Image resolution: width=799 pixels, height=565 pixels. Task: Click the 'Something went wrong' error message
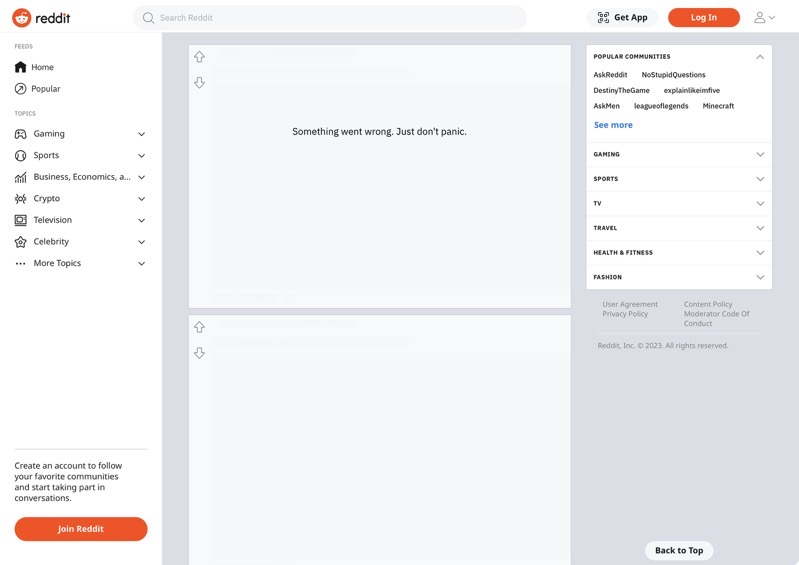379,131
